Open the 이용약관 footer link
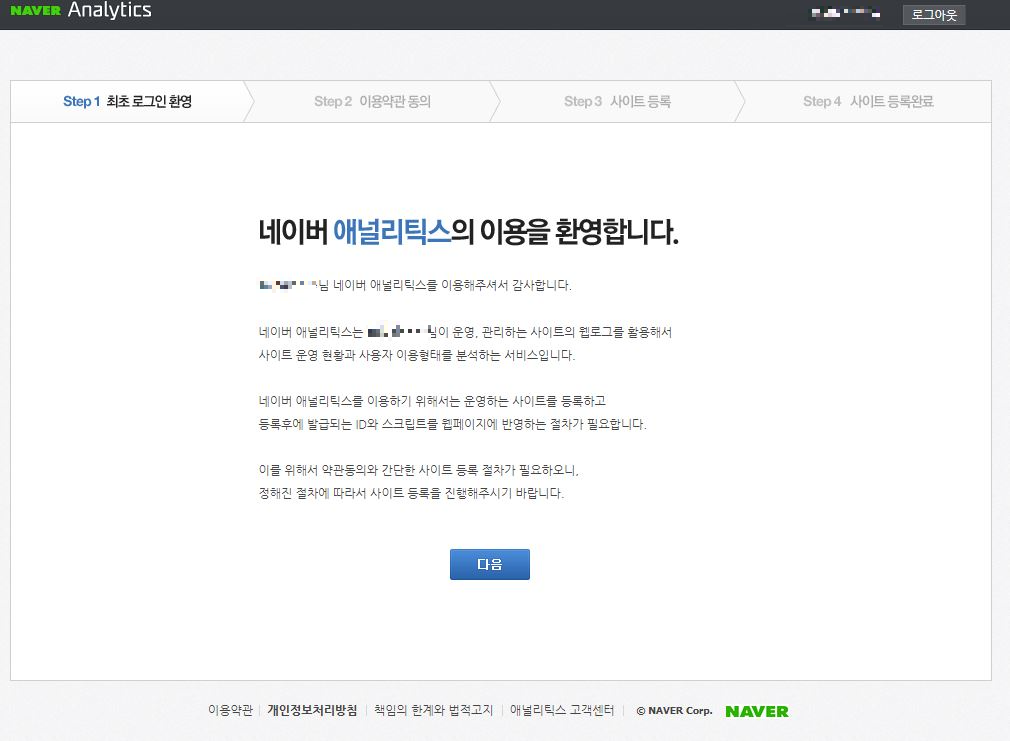The height and width of the screenshot is (741, 1010). point(230,710)
